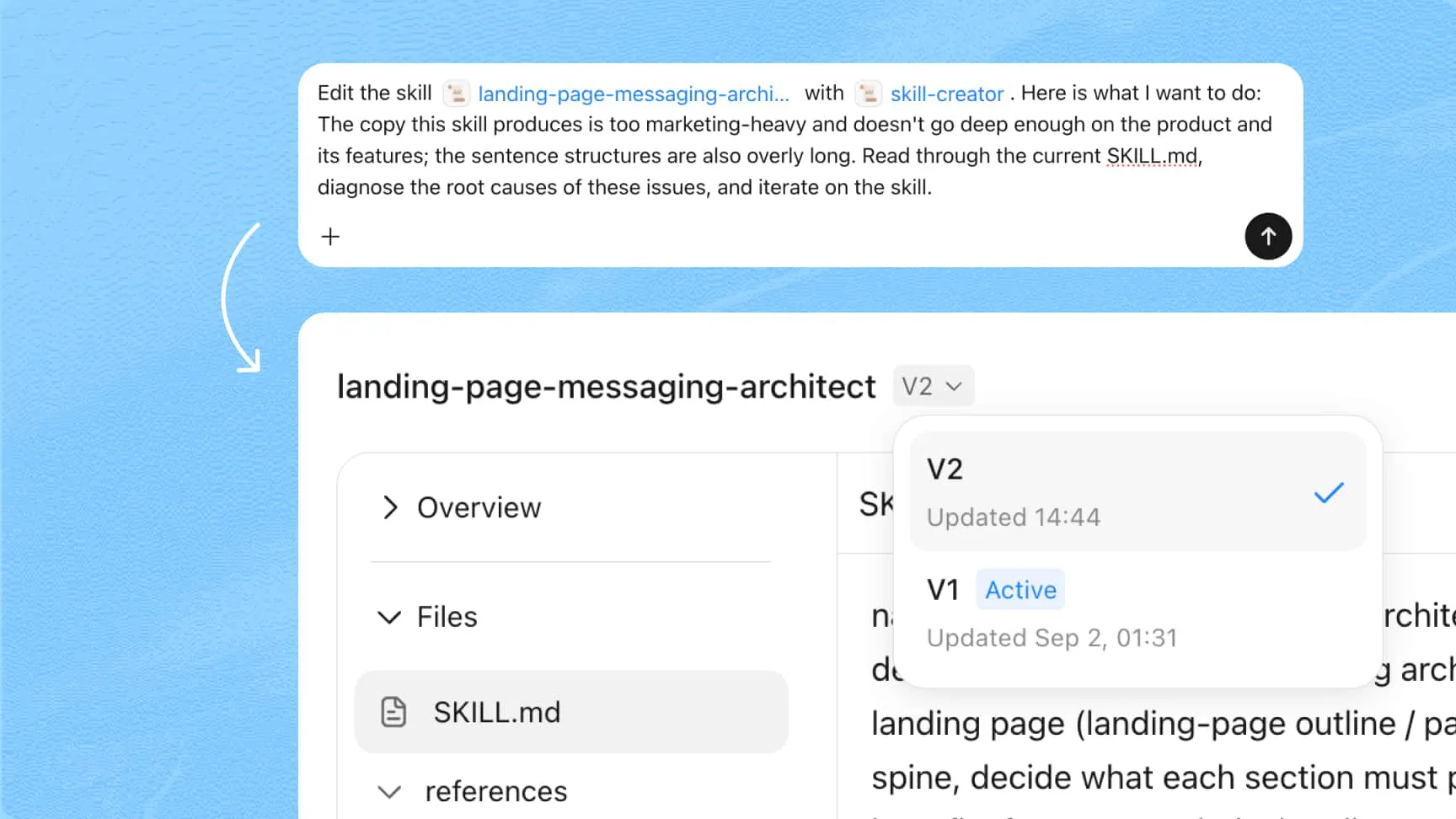This screenshot has width=1456, height=819.
Task: Select the SKILL.md file
Action: (x=571, y=712)
